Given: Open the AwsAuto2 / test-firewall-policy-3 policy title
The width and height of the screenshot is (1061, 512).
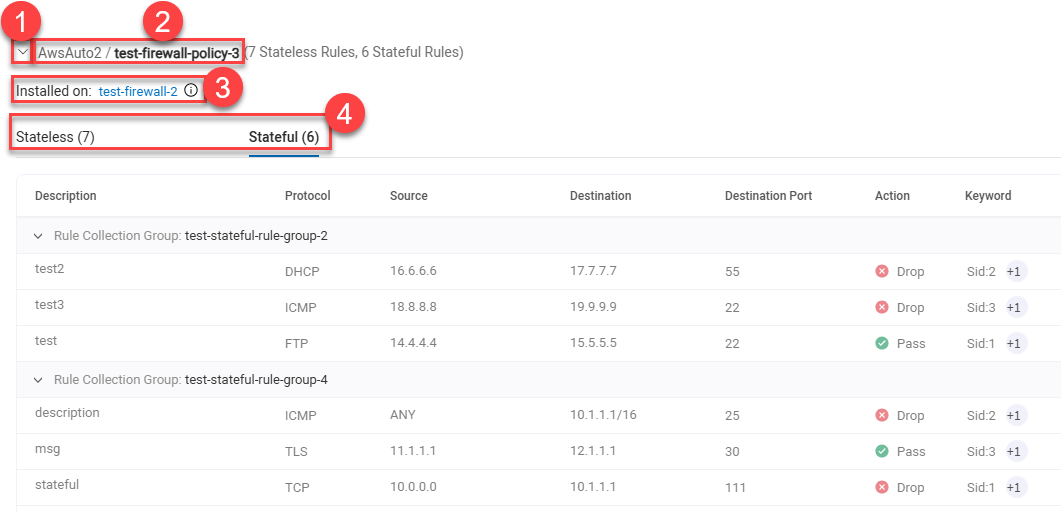Looking at the screenshot, I should click(138, 52).
